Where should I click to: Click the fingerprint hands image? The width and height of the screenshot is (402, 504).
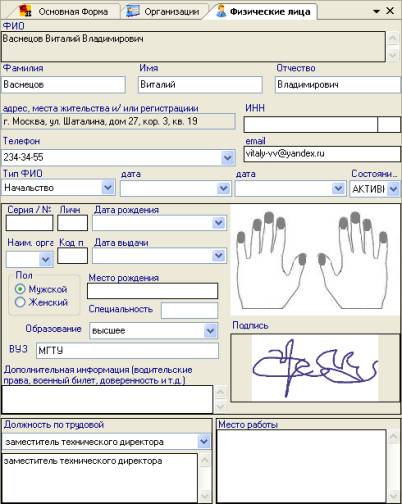(315, 259)
